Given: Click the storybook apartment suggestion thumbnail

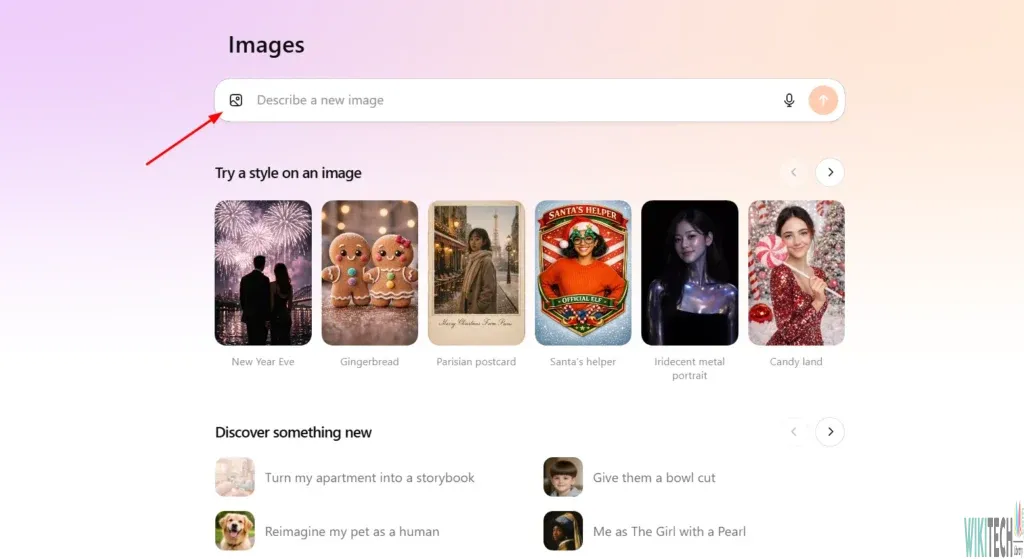Looking at the screenshot, I should click(x=235, y=477).
